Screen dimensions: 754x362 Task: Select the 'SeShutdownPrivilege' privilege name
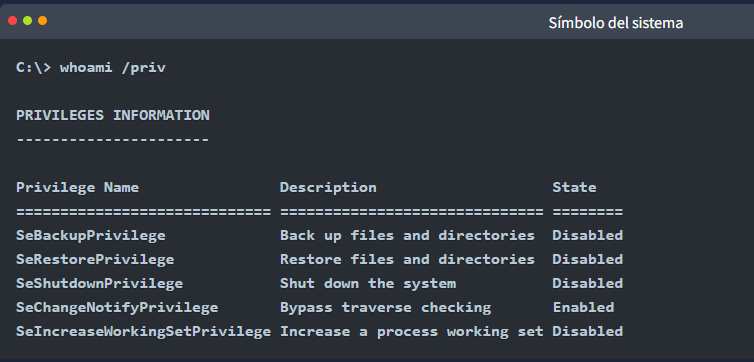[x=100, y=284]
